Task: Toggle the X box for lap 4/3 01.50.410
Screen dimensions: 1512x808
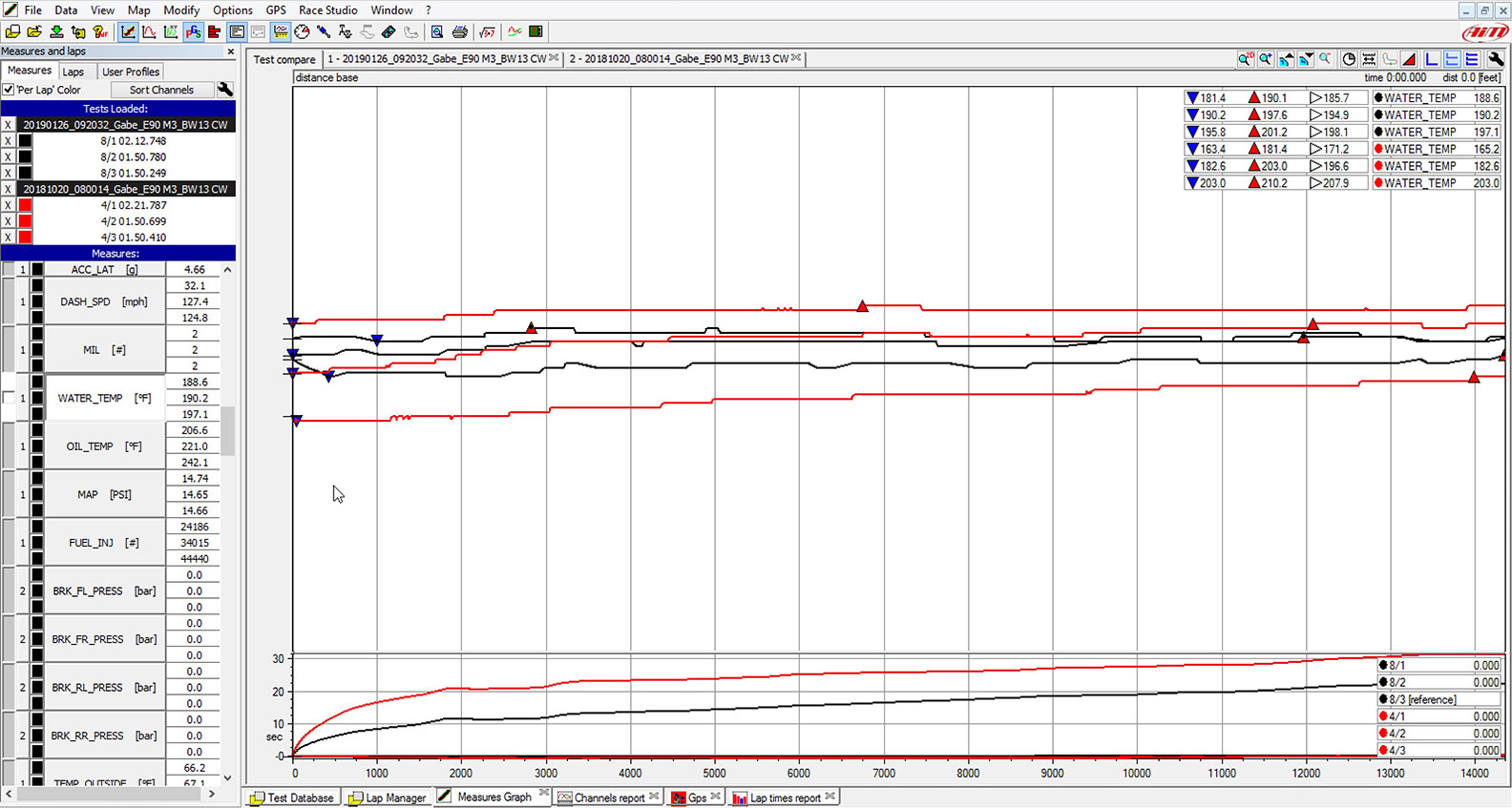Action: click(x=8, y=237)
